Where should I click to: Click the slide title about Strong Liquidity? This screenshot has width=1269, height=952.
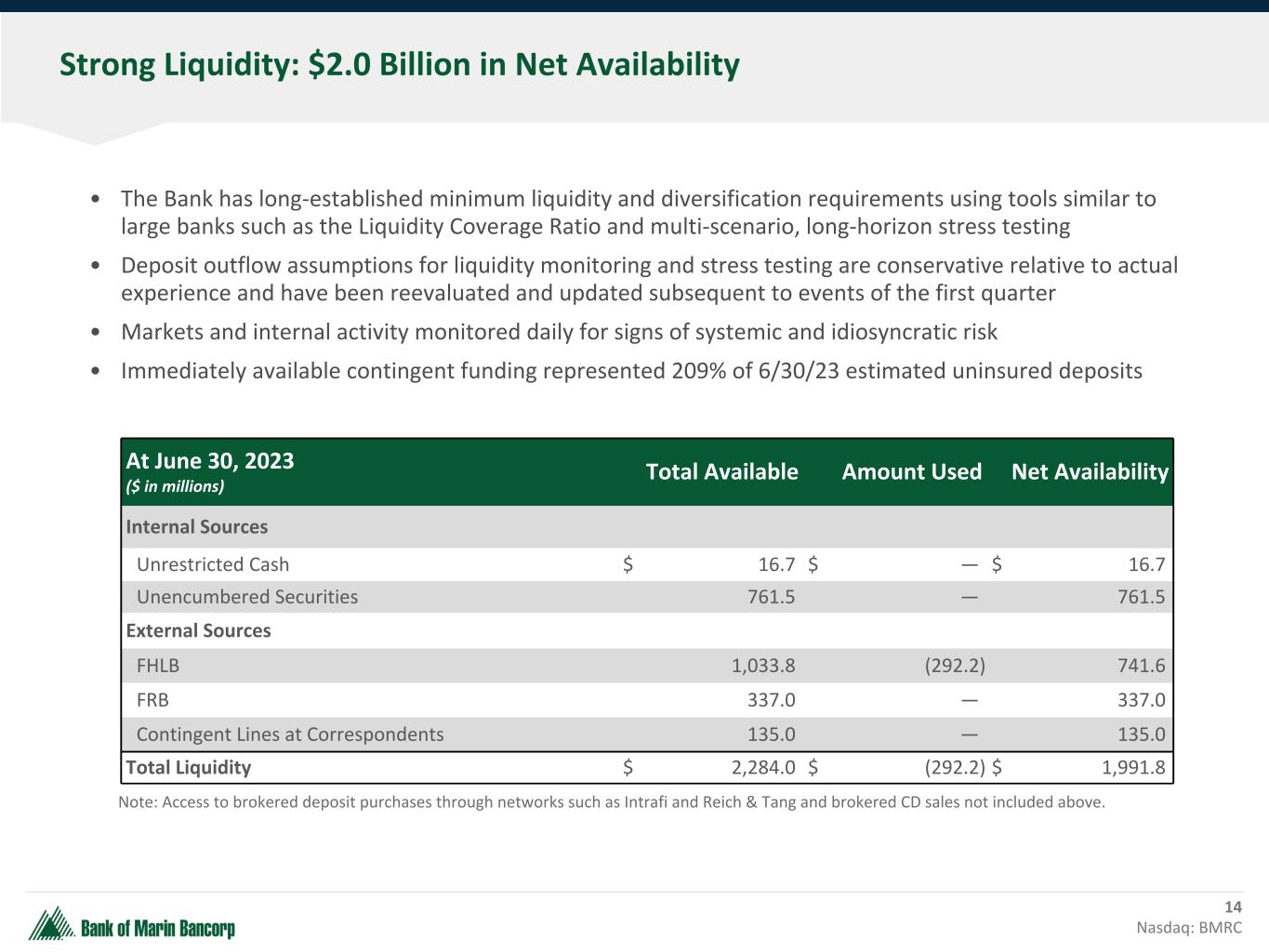[x=399, y=65]
